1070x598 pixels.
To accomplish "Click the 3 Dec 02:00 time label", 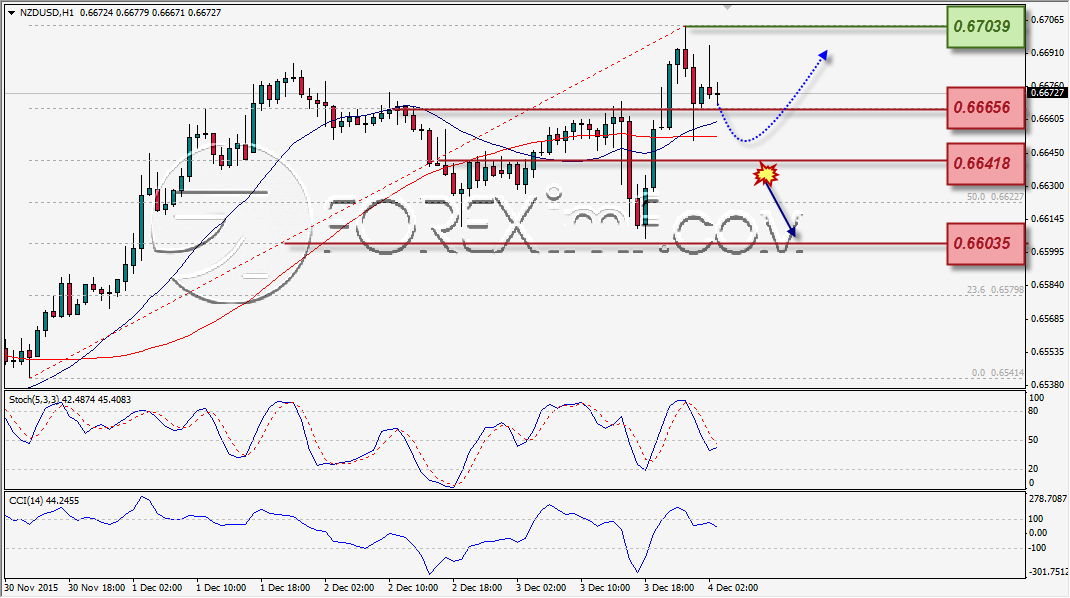I will 542,588.
